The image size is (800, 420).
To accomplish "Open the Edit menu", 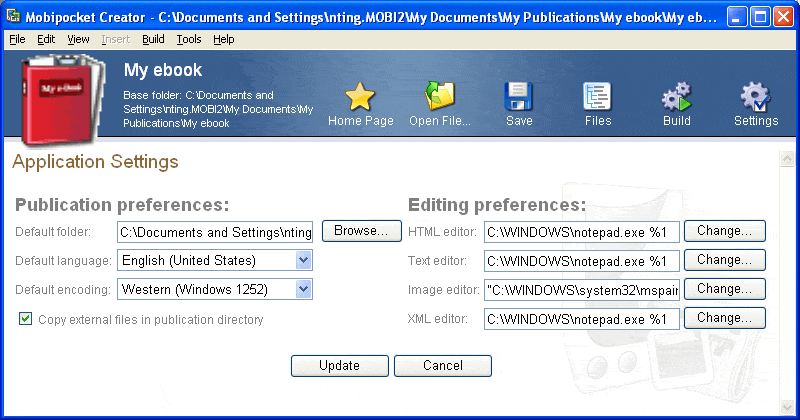I will pyautogui.click(x=46, y=39).
